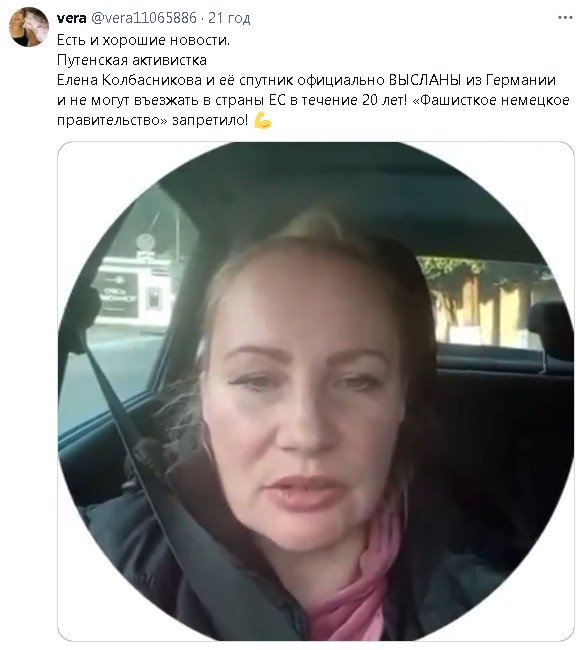Click the text Путенская активистка

pyautogui.click(x=132, y=60)
